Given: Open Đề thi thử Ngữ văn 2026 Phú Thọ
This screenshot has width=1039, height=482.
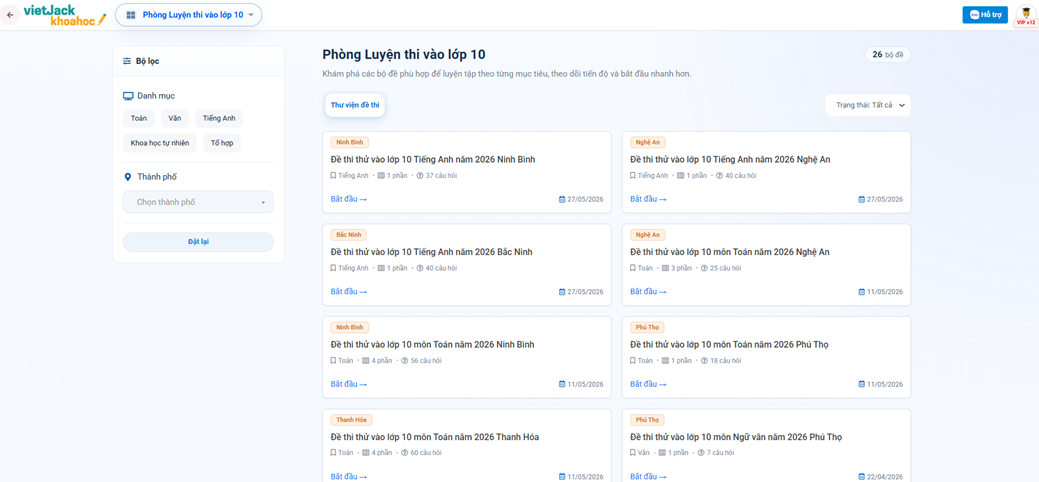Looking at the screenshot, I should coord(736,437).
